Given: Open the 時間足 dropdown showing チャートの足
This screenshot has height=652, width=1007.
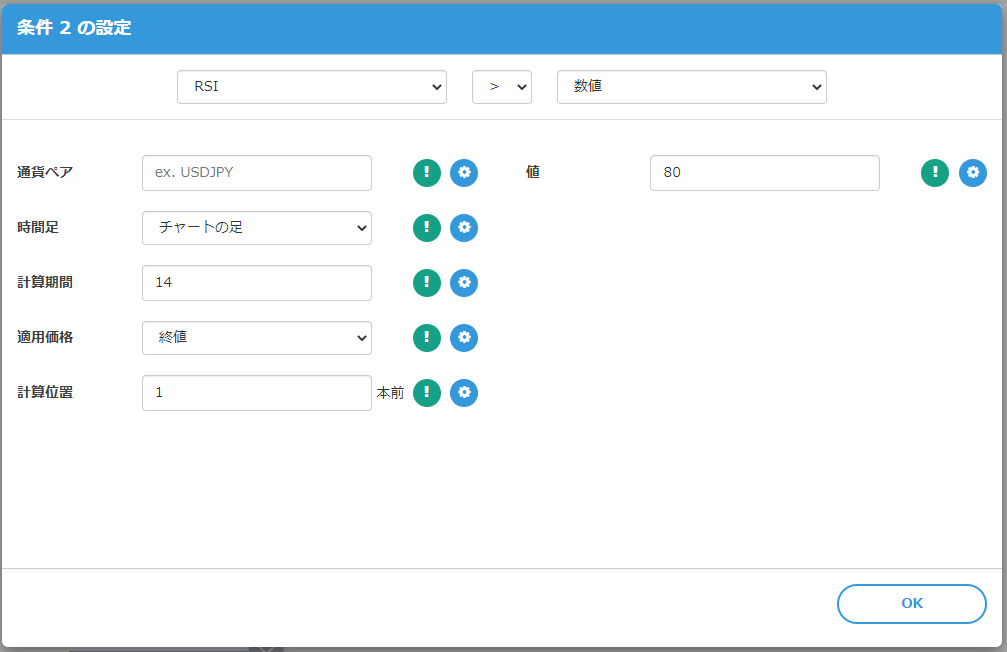Looking at the screenshot, I should coord(257,228).
